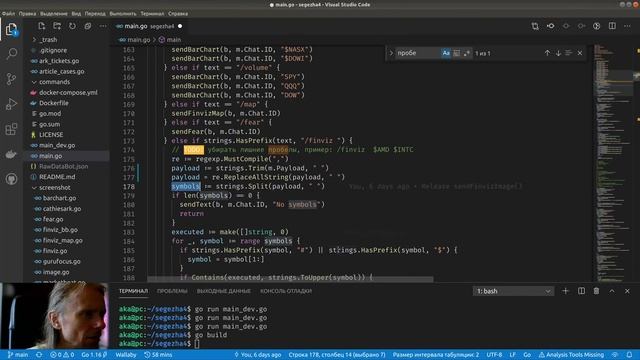Split the editor to the right

click(612, 26)
